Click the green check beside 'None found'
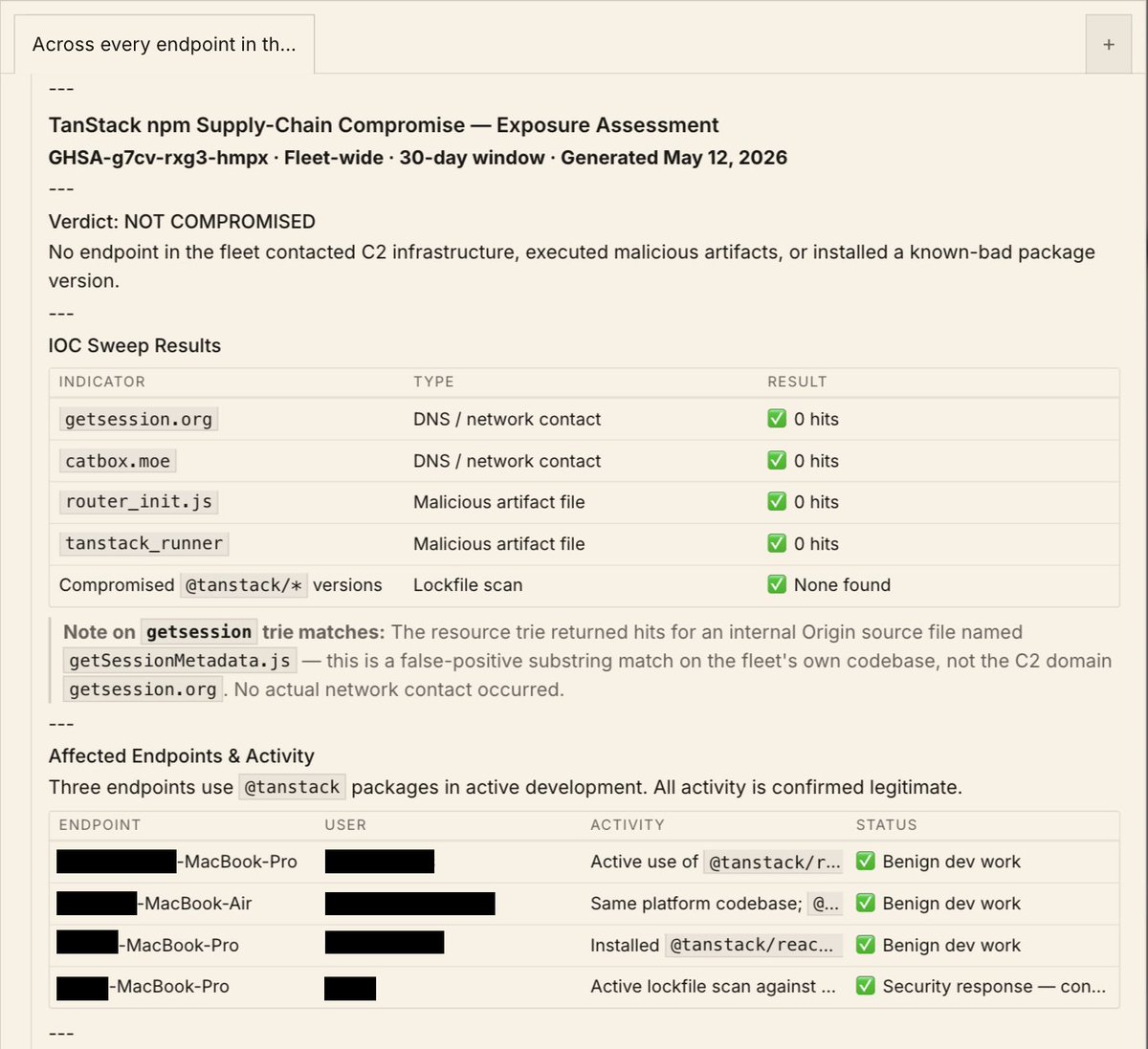Screen dimensions: 1148x1049 [777, 585]
